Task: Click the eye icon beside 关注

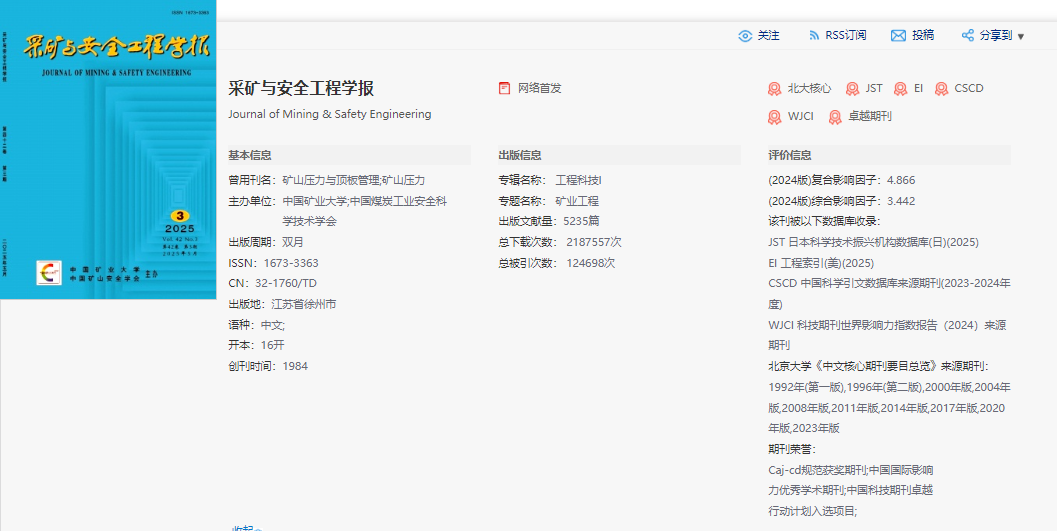Action: click(x=745, y=36)
